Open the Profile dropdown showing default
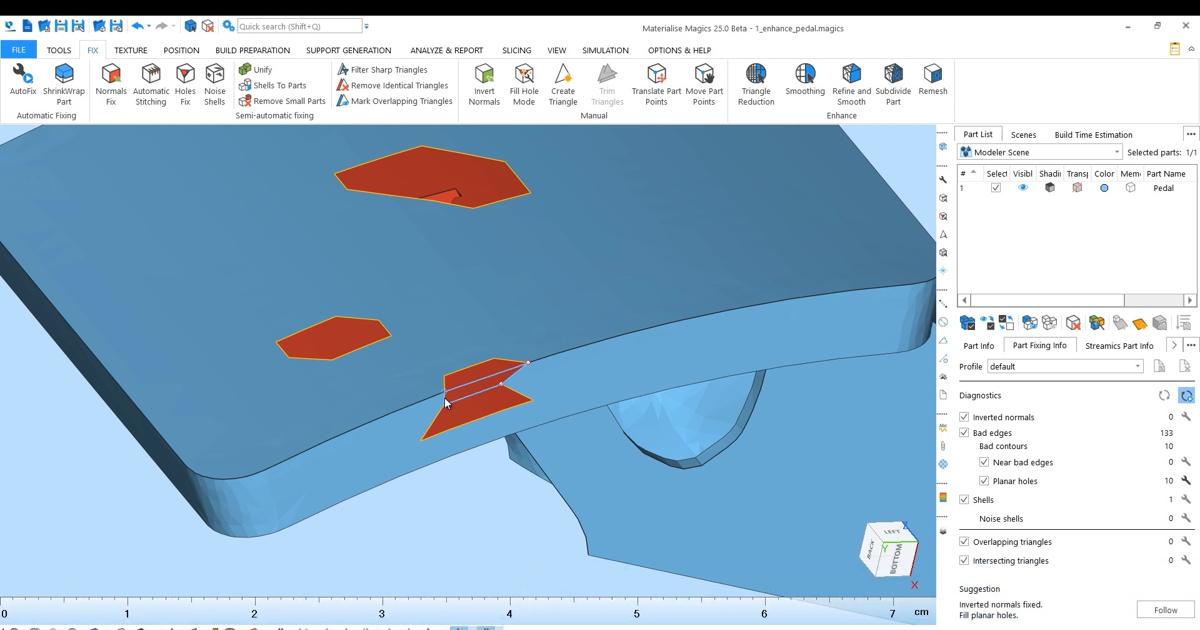 pyautogui.click(x=1137, y=366)
